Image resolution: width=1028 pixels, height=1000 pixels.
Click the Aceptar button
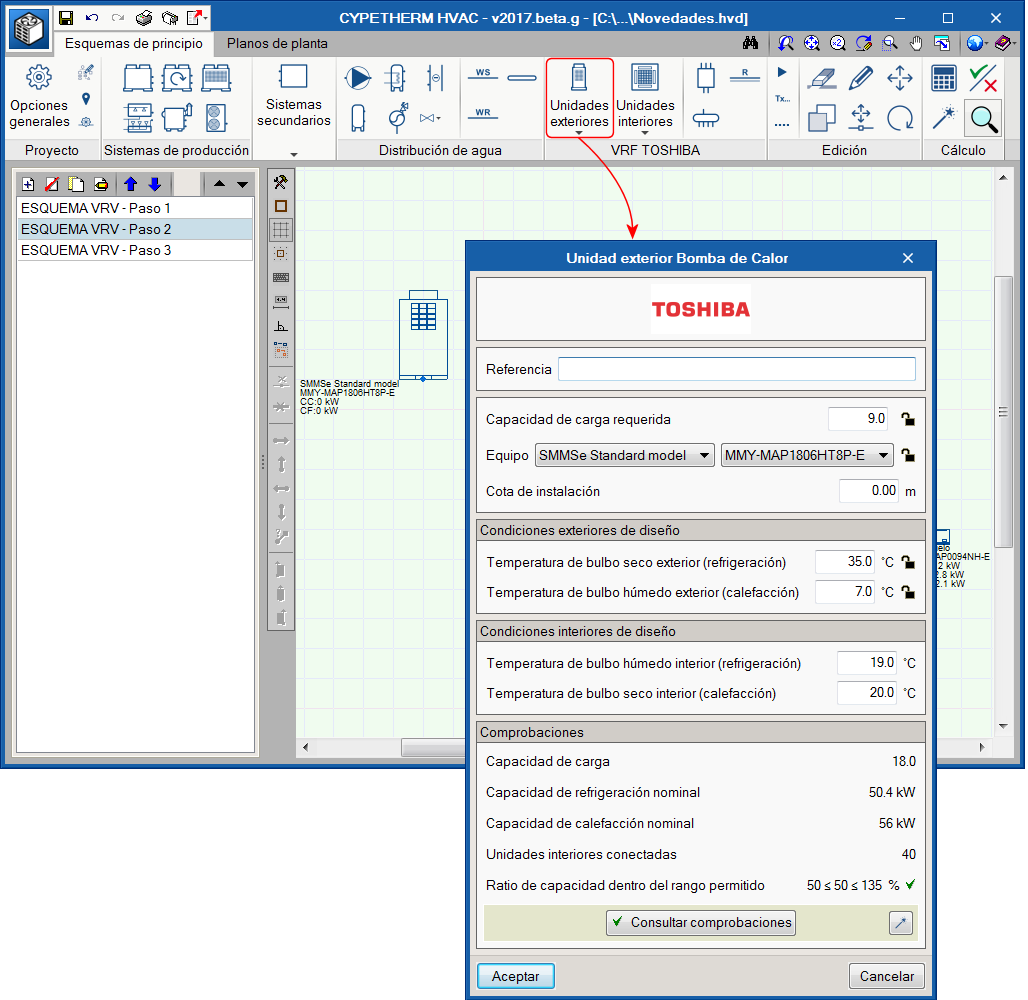516,976
